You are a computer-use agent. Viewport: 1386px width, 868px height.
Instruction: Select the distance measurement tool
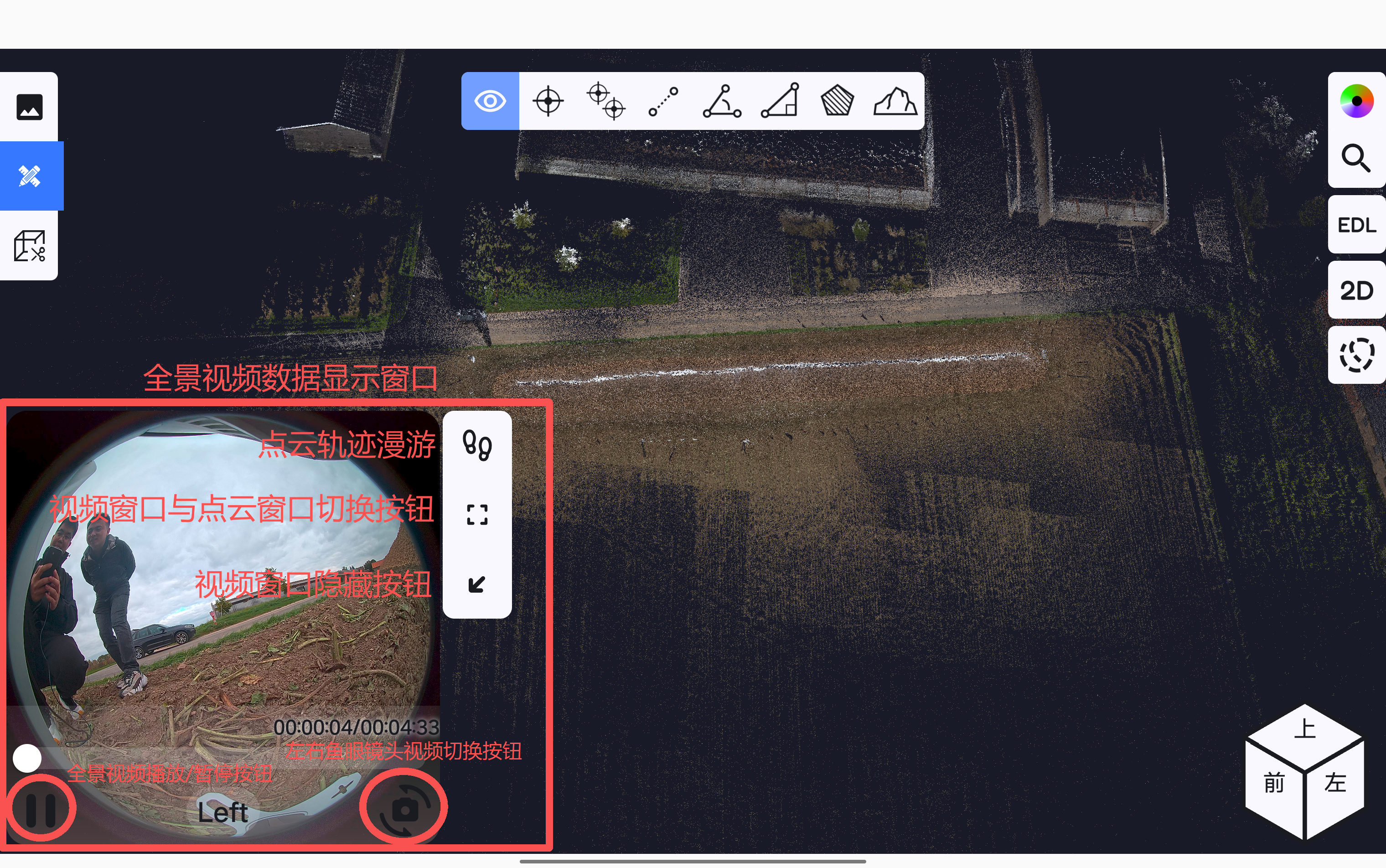[x=663, y=101]
